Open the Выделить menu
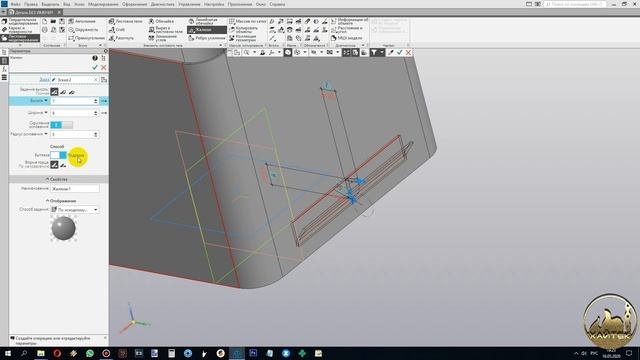Image resolution: width=640 pixels, height=360 pixels. pyautogui.click(x=50, y=4)
